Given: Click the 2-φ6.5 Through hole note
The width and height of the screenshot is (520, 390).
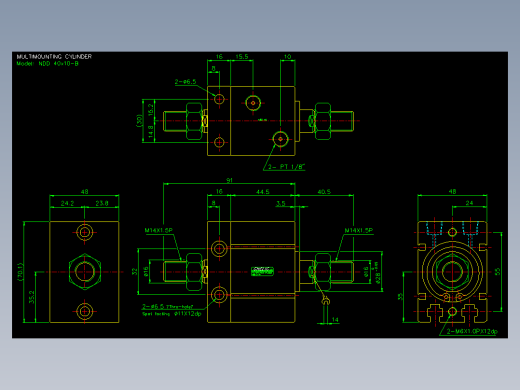Looking at the screenshot, I should (168, 306).
